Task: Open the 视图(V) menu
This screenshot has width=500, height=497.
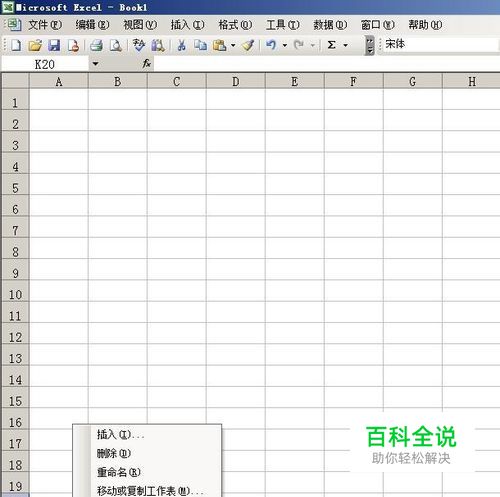Action: point(140,25)
